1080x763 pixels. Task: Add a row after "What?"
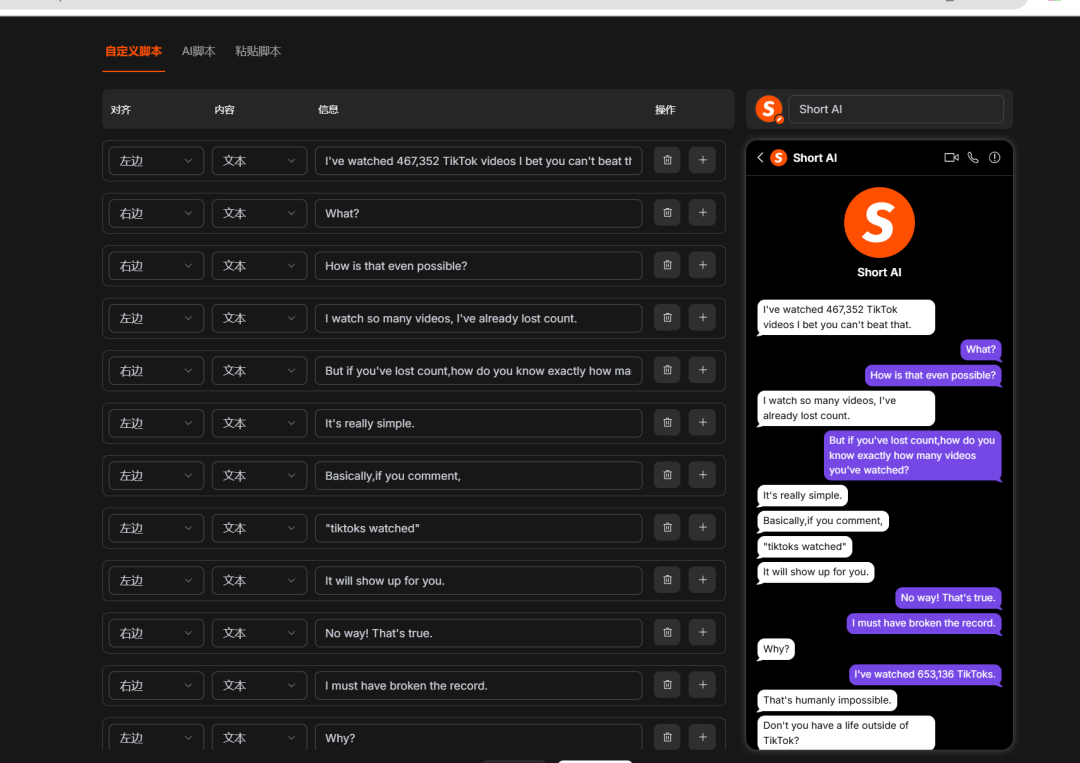pos(703,213)
